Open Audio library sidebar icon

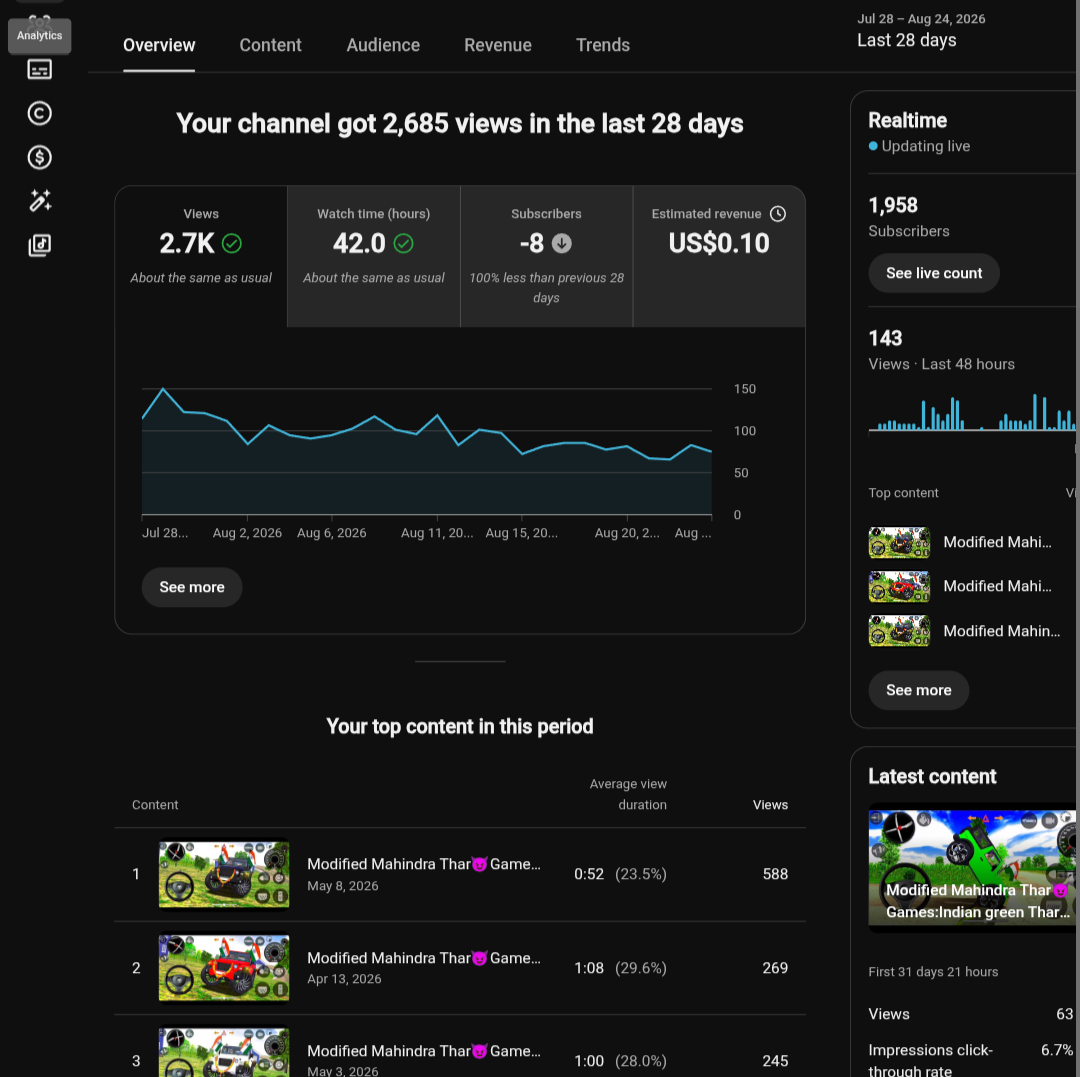coord(39,245)
